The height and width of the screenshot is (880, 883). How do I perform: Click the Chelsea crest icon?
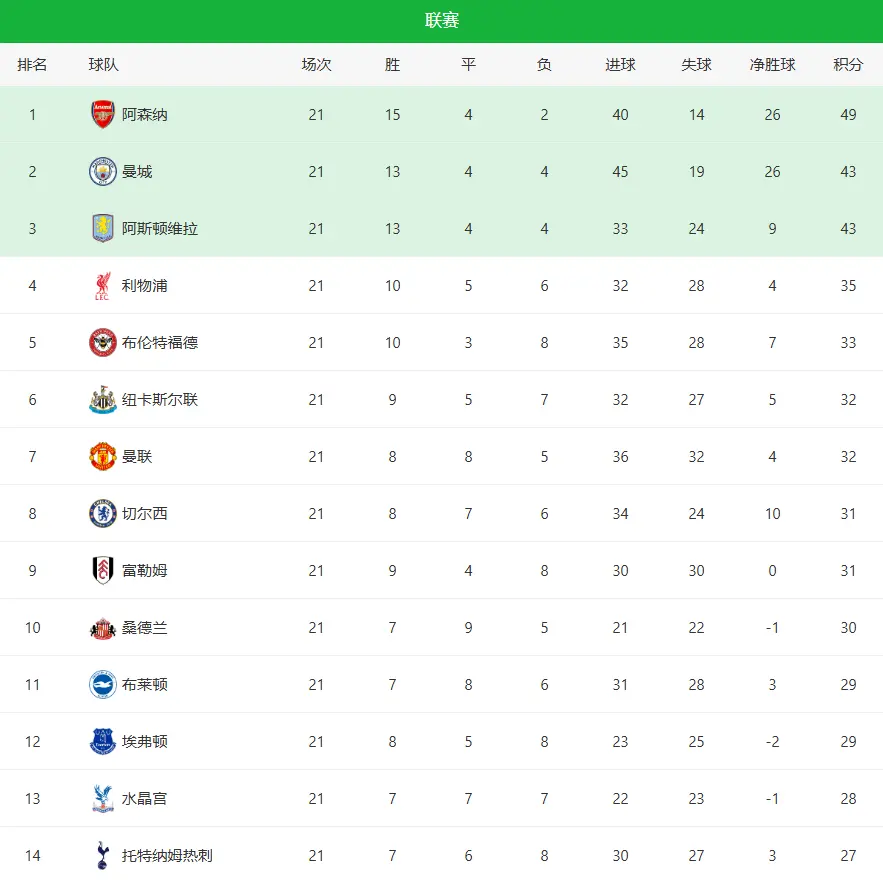[x=103, y=514]
